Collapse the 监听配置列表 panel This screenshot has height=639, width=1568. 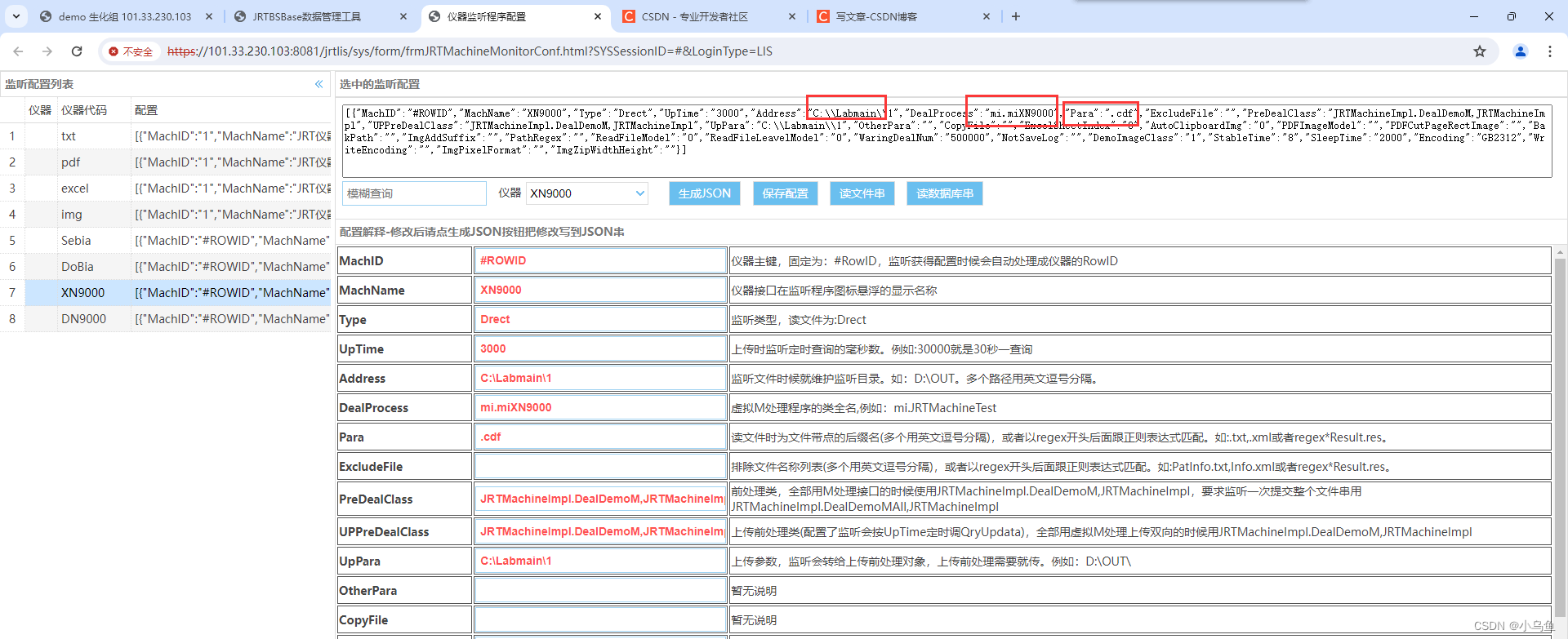point(319,84)
